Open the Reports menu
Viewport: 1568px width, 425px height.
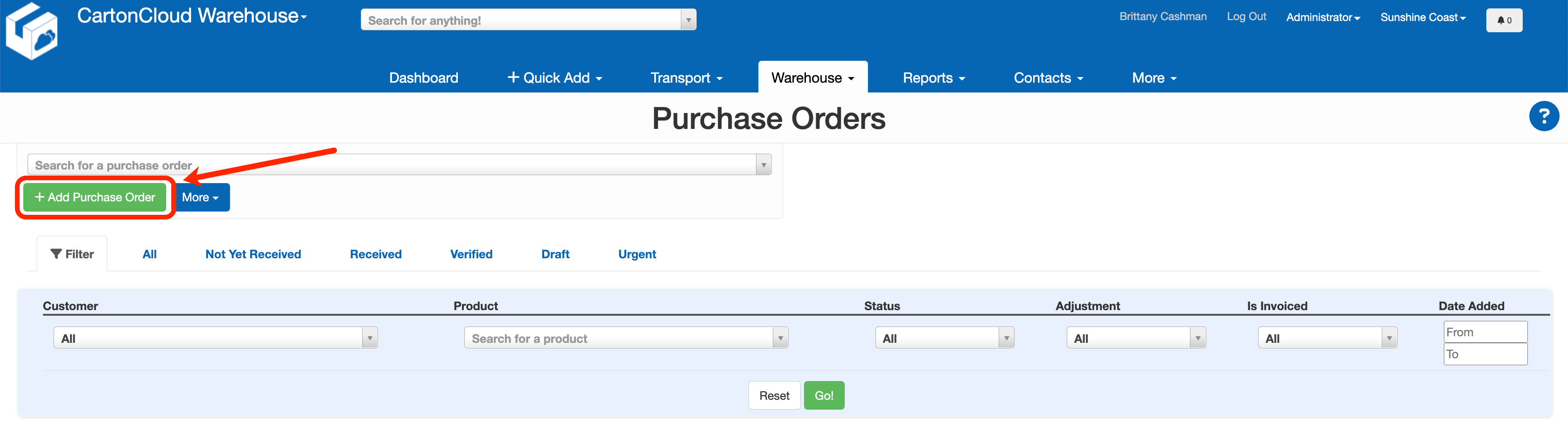(x=933, y=78)
